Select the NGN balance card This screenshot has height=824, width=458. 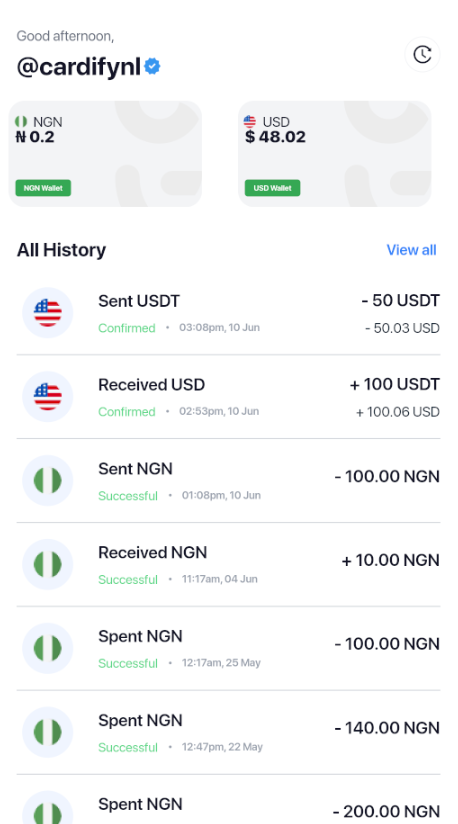click(105, 153)
